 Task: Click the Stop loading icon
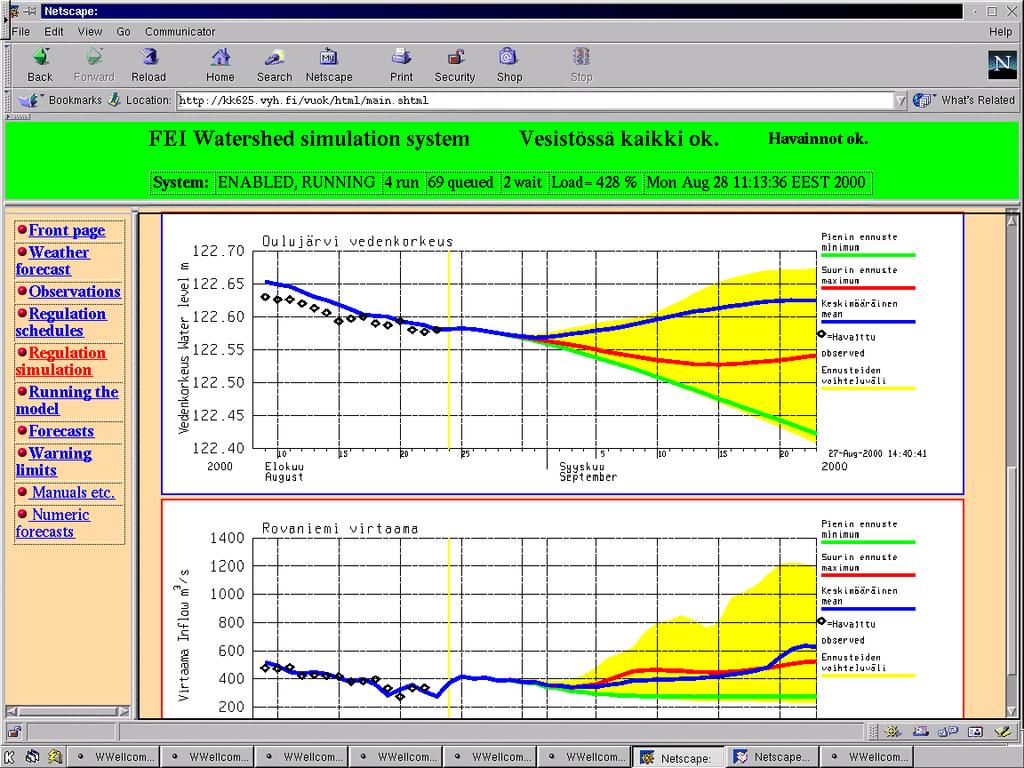point(581,57)
